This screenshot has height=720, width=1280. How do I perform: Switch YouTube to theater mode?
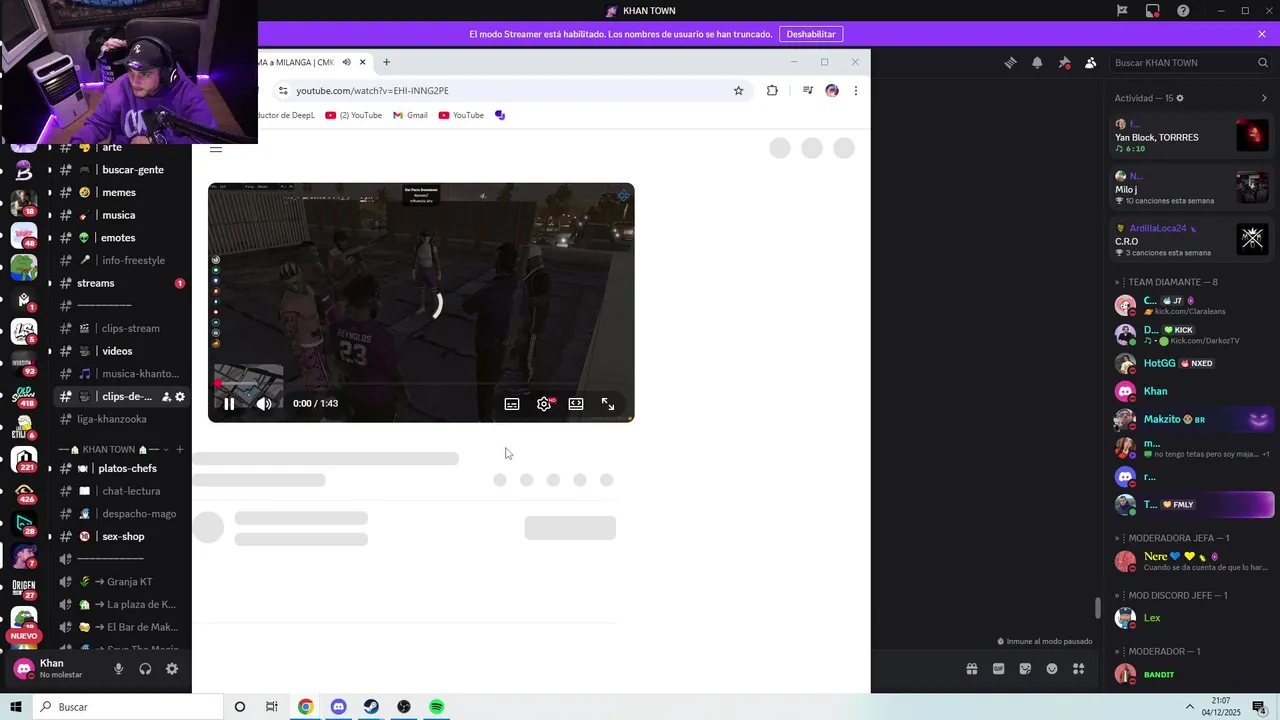click(x=576, y=404)
